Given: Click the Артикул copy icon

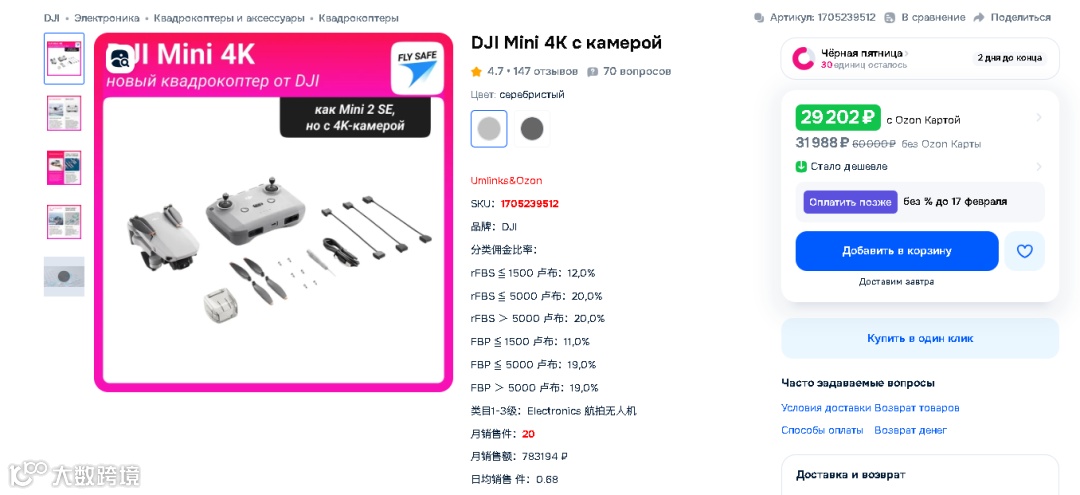Looking at the screenshot, I should point(759,17).
